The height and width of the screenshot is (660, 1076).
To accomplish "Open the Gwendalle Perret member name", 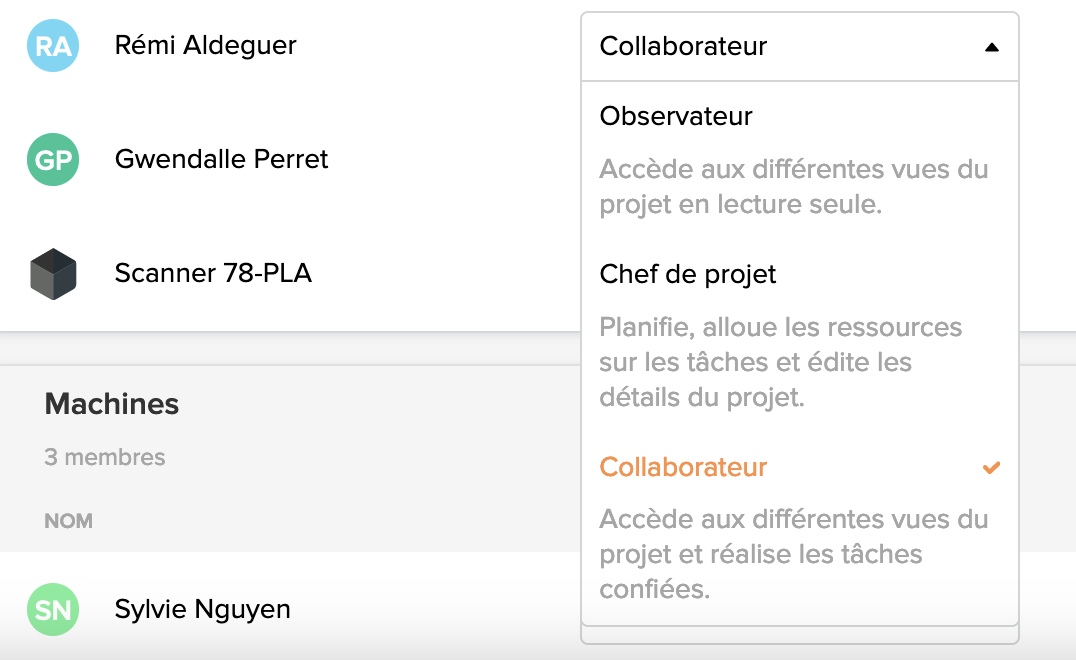I will tap(221, 159).
